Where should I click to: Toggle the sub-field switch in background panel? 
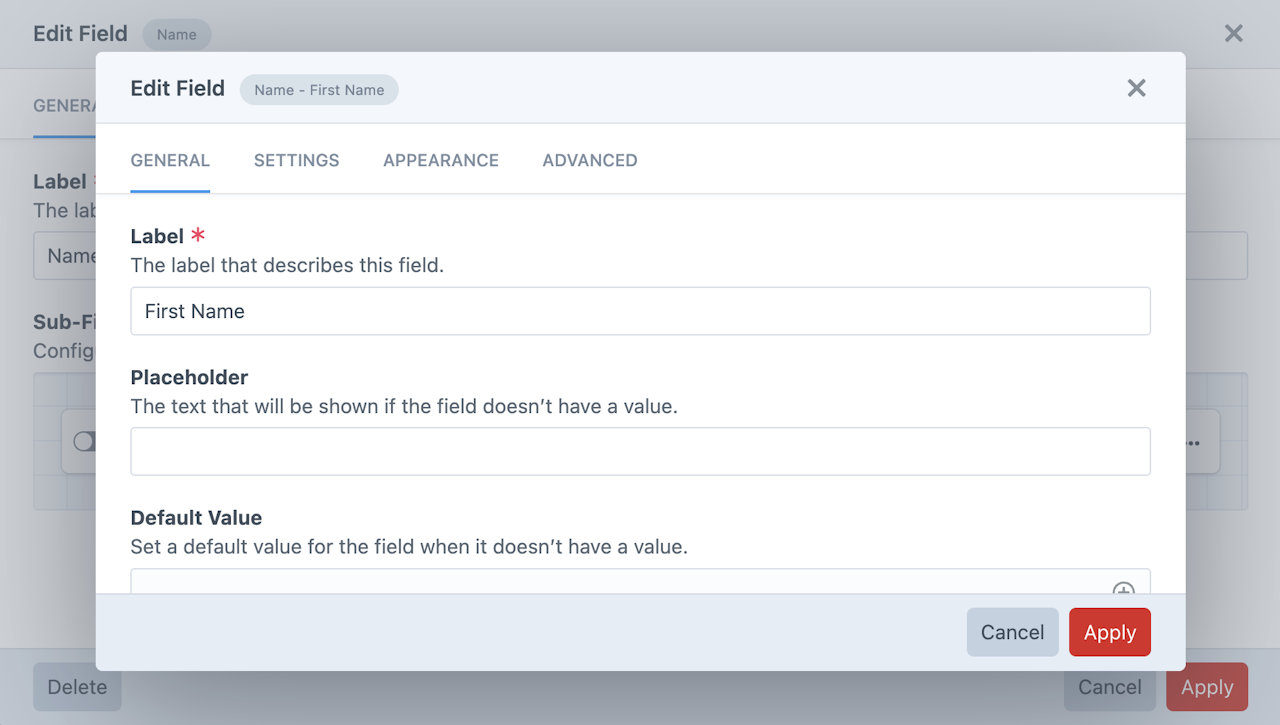pyautogui.click(x=84, y=441)
